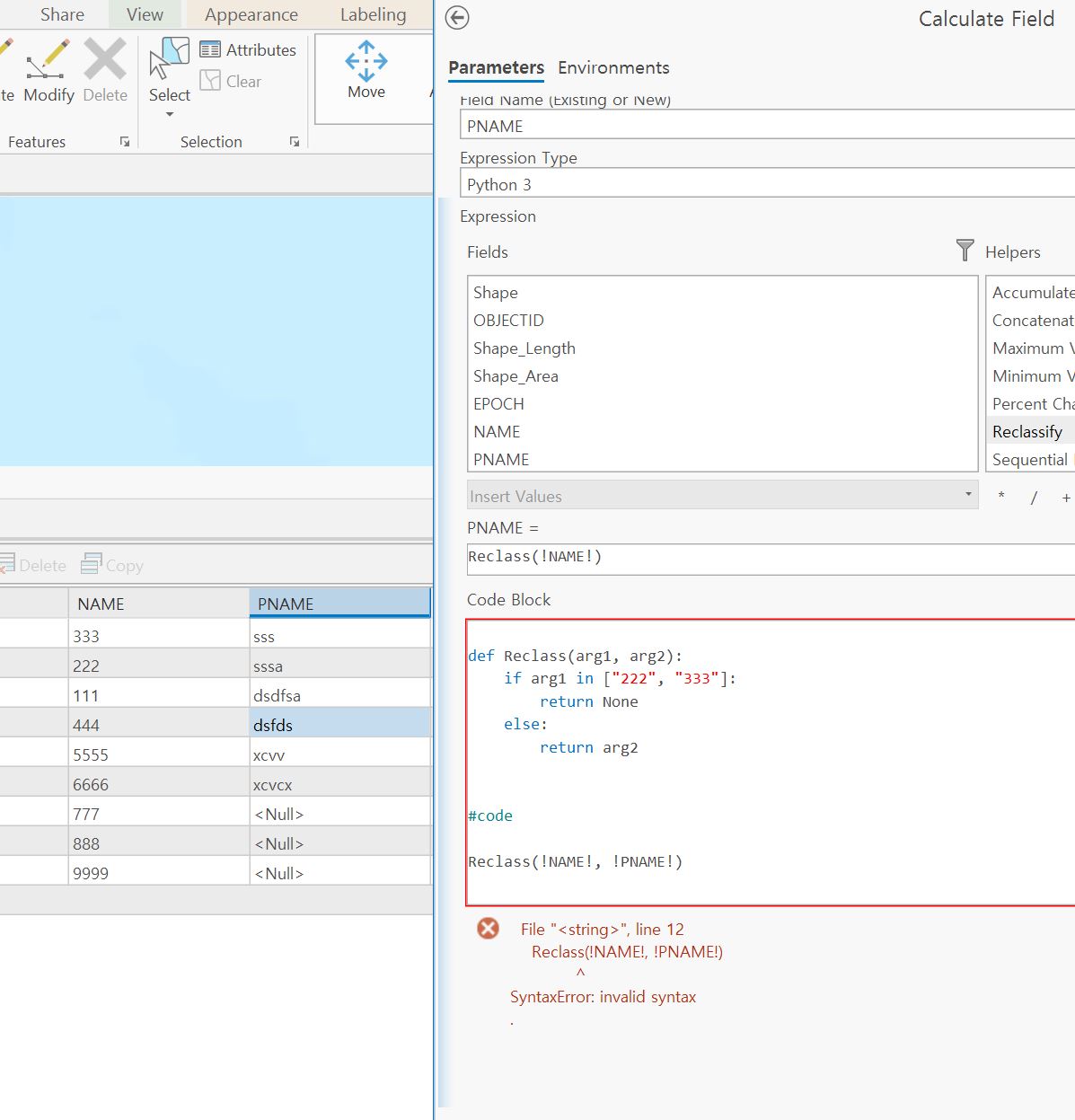Select Shape_Area in the Fields list
The height and width of the screenshot is (1120, 1075).
click(722, 376)
